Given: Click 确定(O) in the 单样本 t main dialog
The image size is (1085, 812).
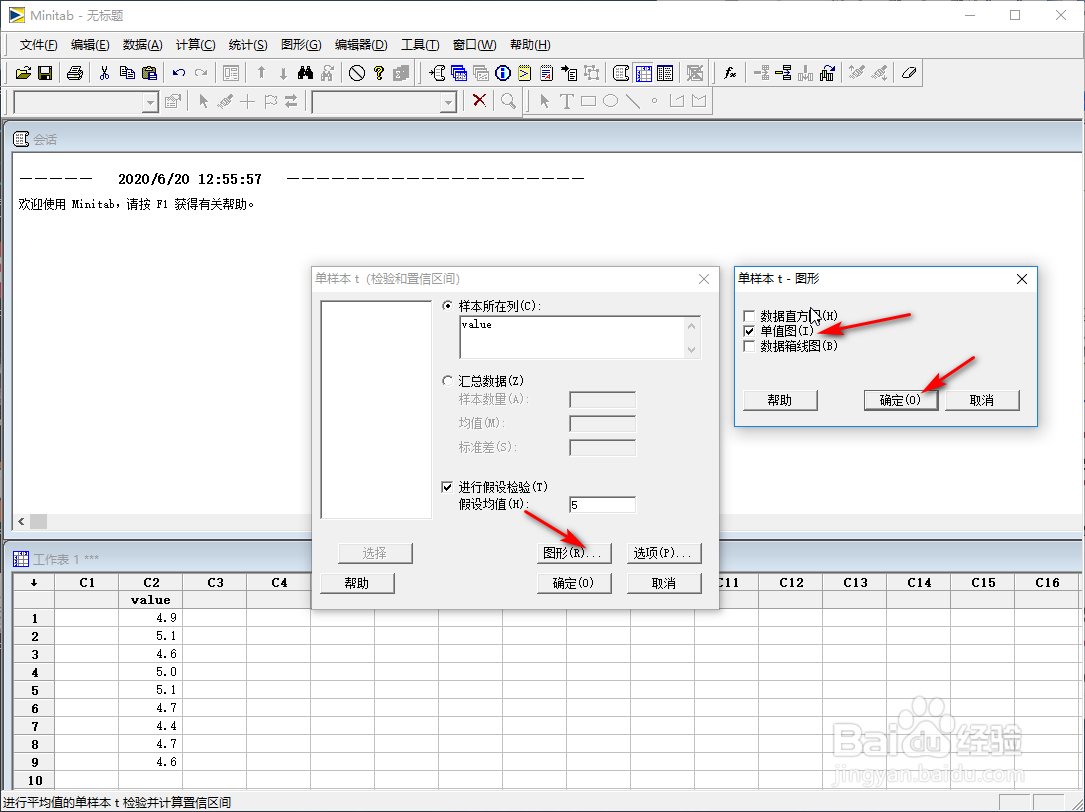Looking at the screenshot, I should [574, 584].
